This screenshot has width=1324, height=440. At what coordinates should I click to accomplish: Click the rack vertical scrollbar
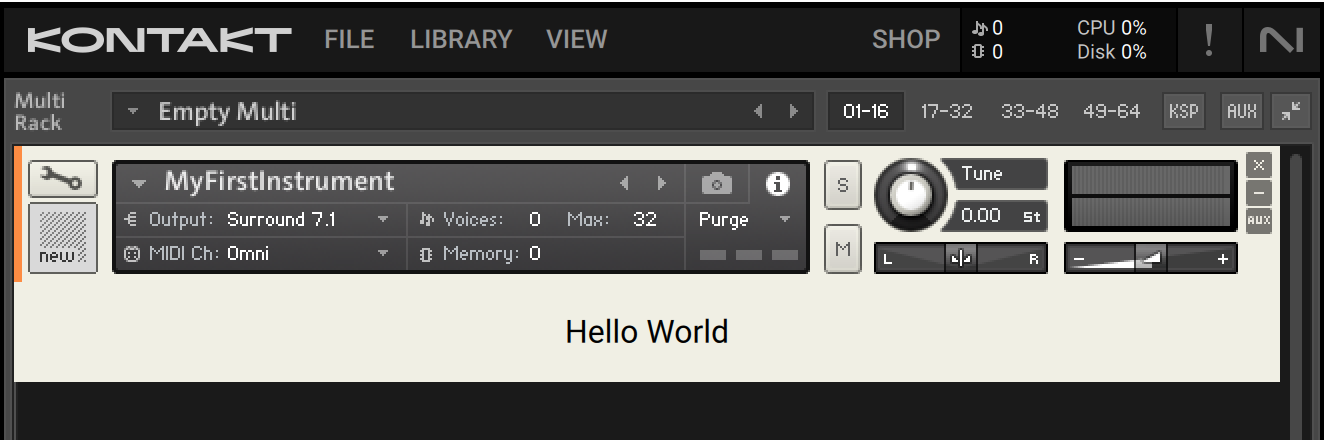(1297, 295)
